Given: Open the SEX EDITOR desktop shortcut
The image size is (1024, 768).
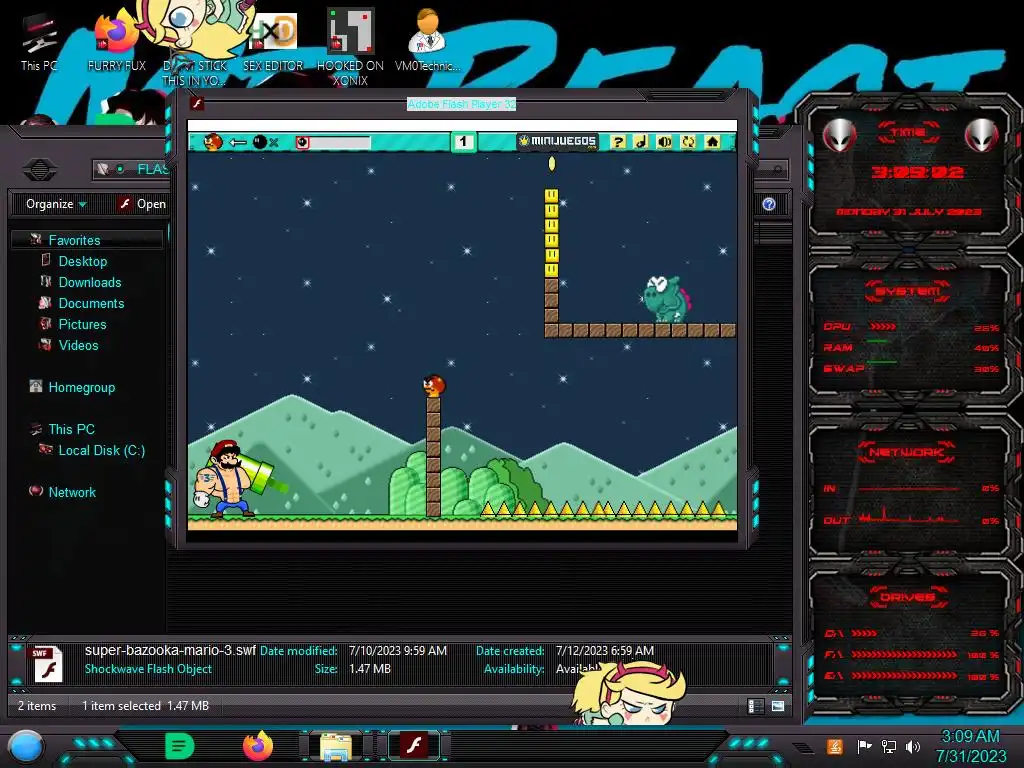Looking at the screenshot, I should pyautogui.click(x=273, y=42).
